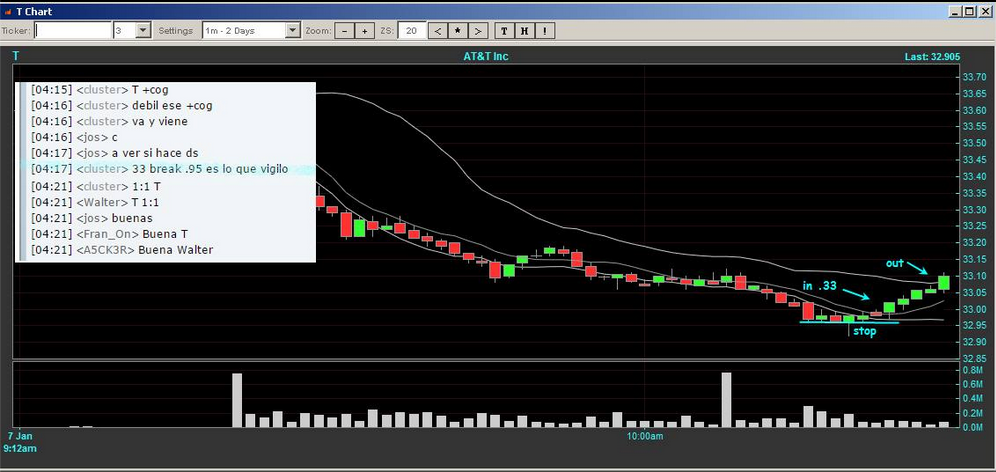Toggle the H toolbar button
The image size is (996, 472).
[x=524, y=30]
